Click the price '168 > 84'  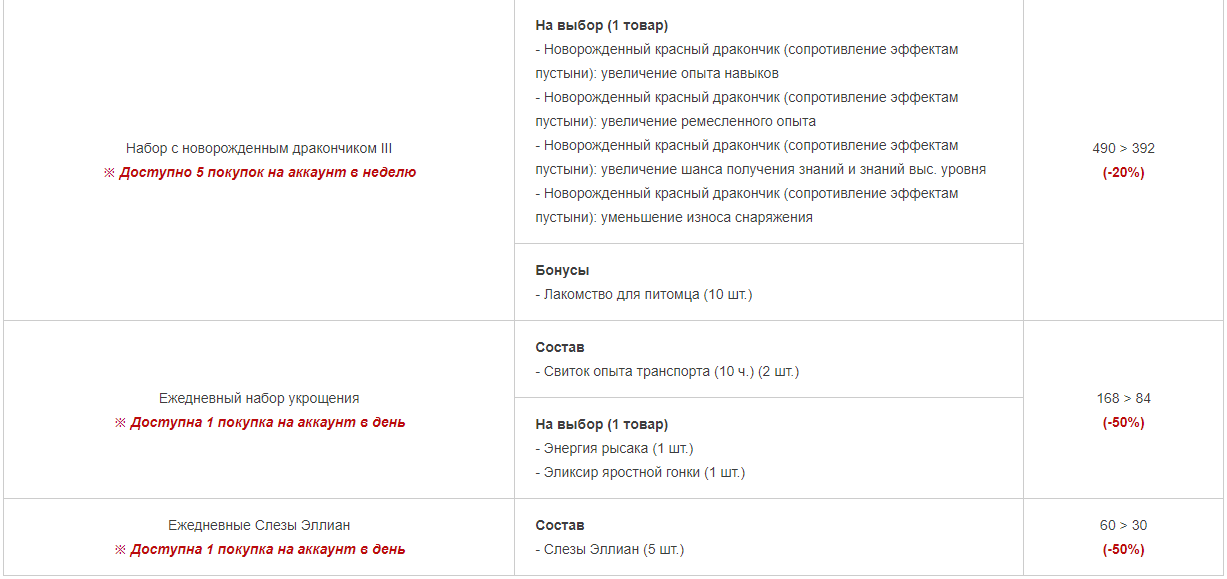coord(1123,398)
